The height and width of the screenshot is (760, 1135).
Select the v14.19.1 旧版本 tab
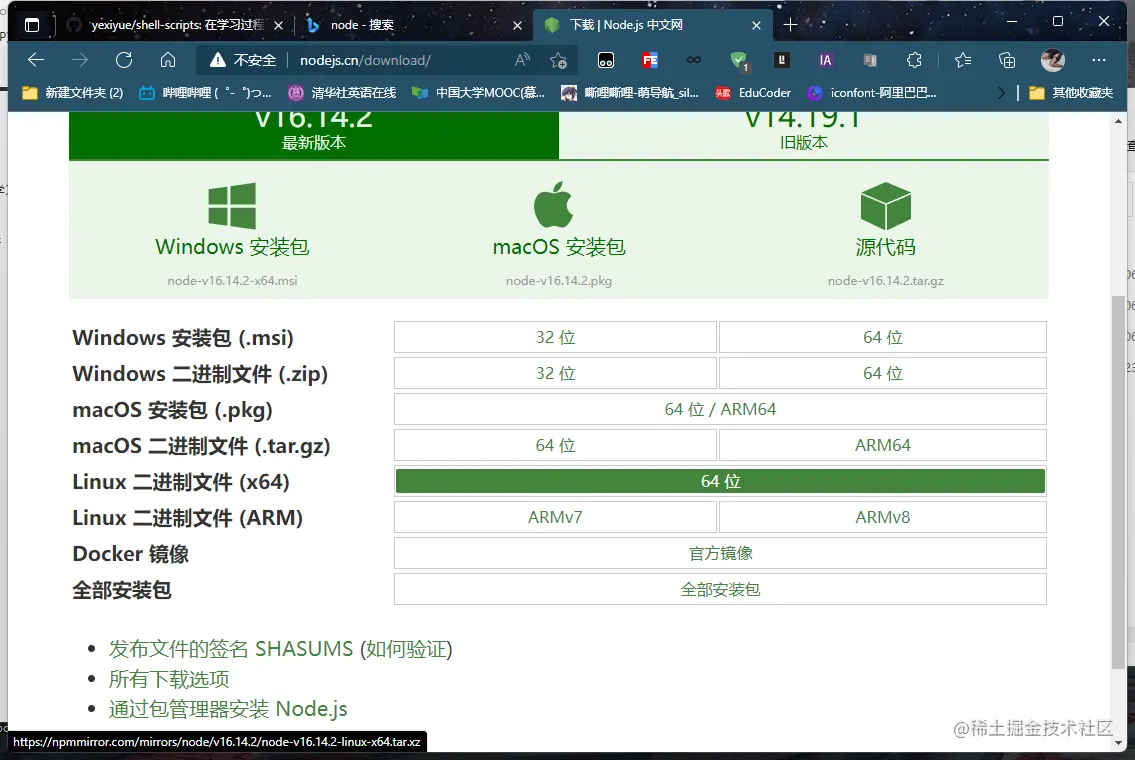(803, 135)
